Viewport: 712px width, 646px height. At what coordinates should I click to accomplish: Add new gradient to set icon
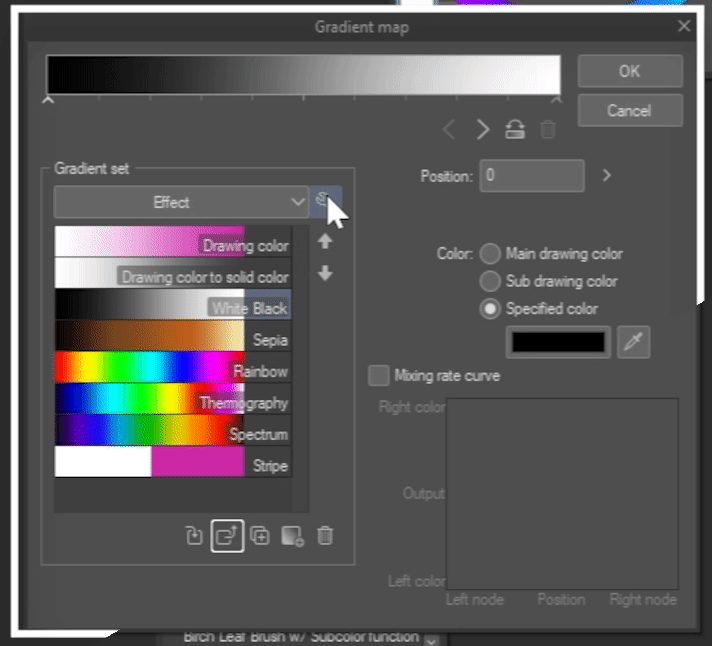pyautogui.click(x=292, y=536)
